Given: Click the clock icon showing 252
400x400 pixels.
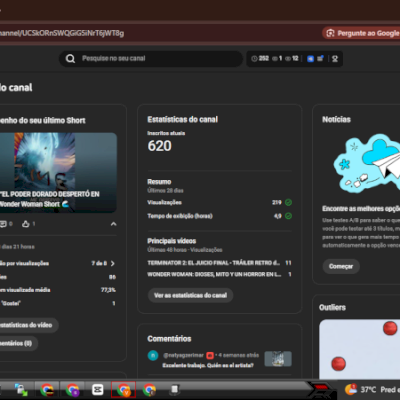Looking at the screenshot, I should click(x=254, y=59).
